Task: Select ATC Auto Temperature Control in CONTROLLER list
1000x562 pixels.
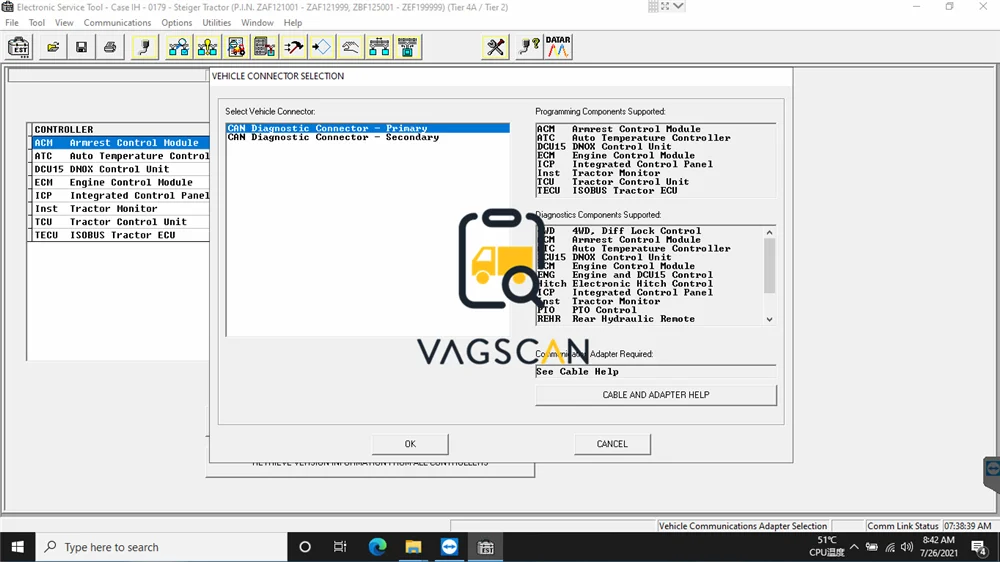Action: tap(121, 156)
